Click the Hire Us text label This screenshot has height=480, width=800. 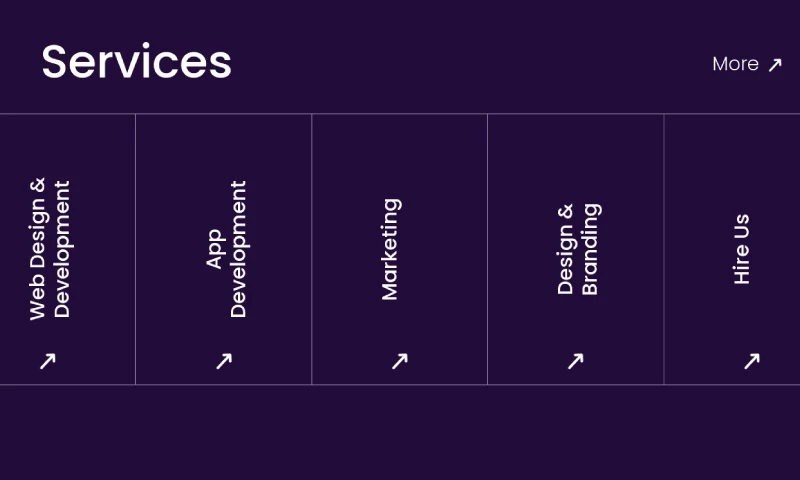pos(741,249)
